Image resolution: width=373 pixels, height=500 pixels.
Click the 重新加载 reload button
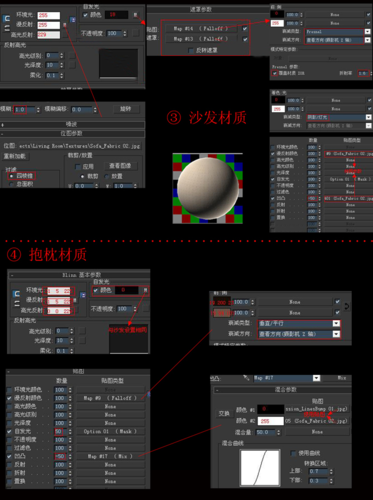click(x=15, y=156)
